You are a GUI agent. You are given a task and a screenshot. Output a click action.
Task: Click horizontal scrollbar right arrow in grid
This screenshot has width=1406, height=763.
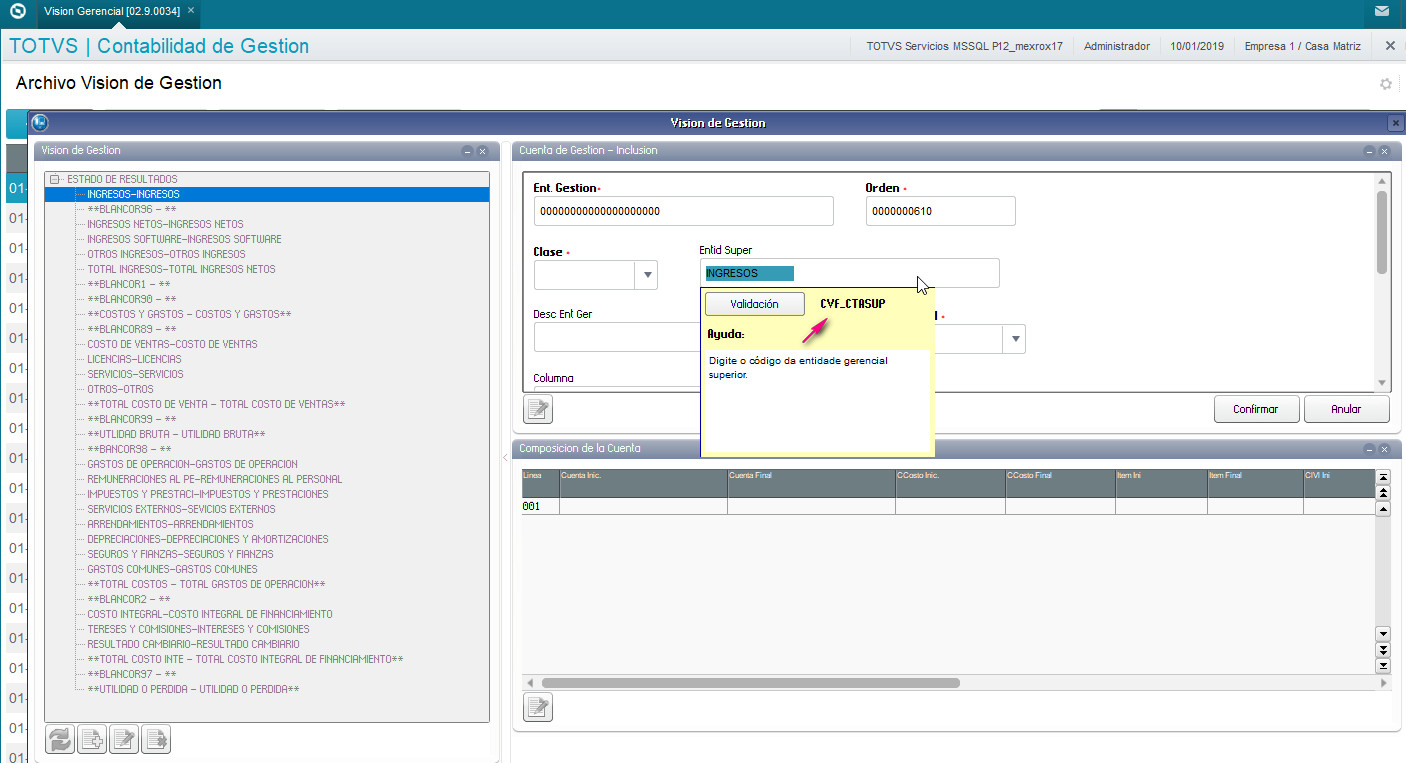[x=1383, y=683]
